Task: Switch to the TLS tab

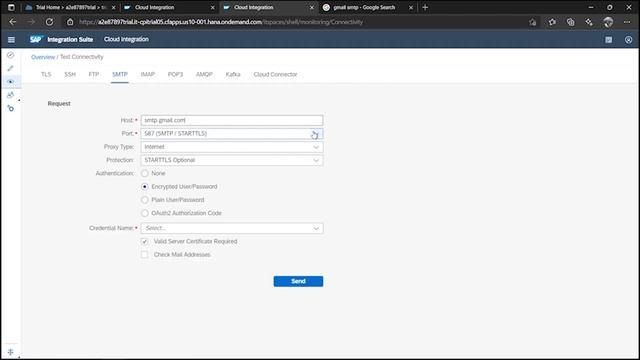Action: point(46,74)
